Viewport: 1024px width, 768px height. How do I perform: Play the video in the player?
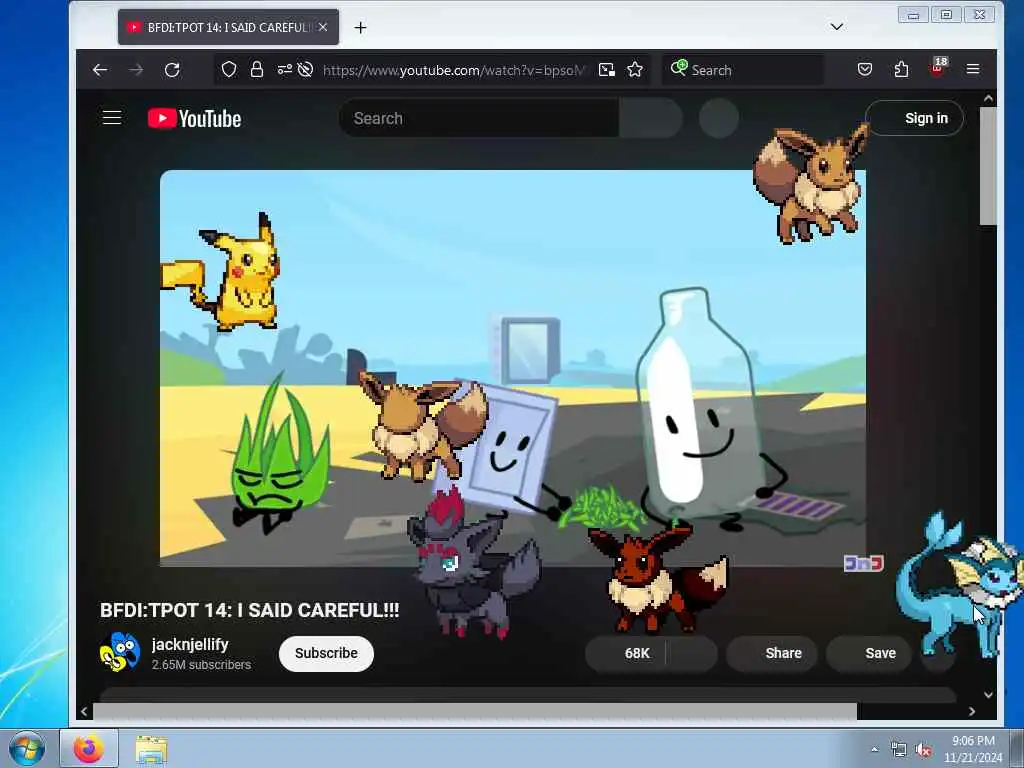pos(513,368)
